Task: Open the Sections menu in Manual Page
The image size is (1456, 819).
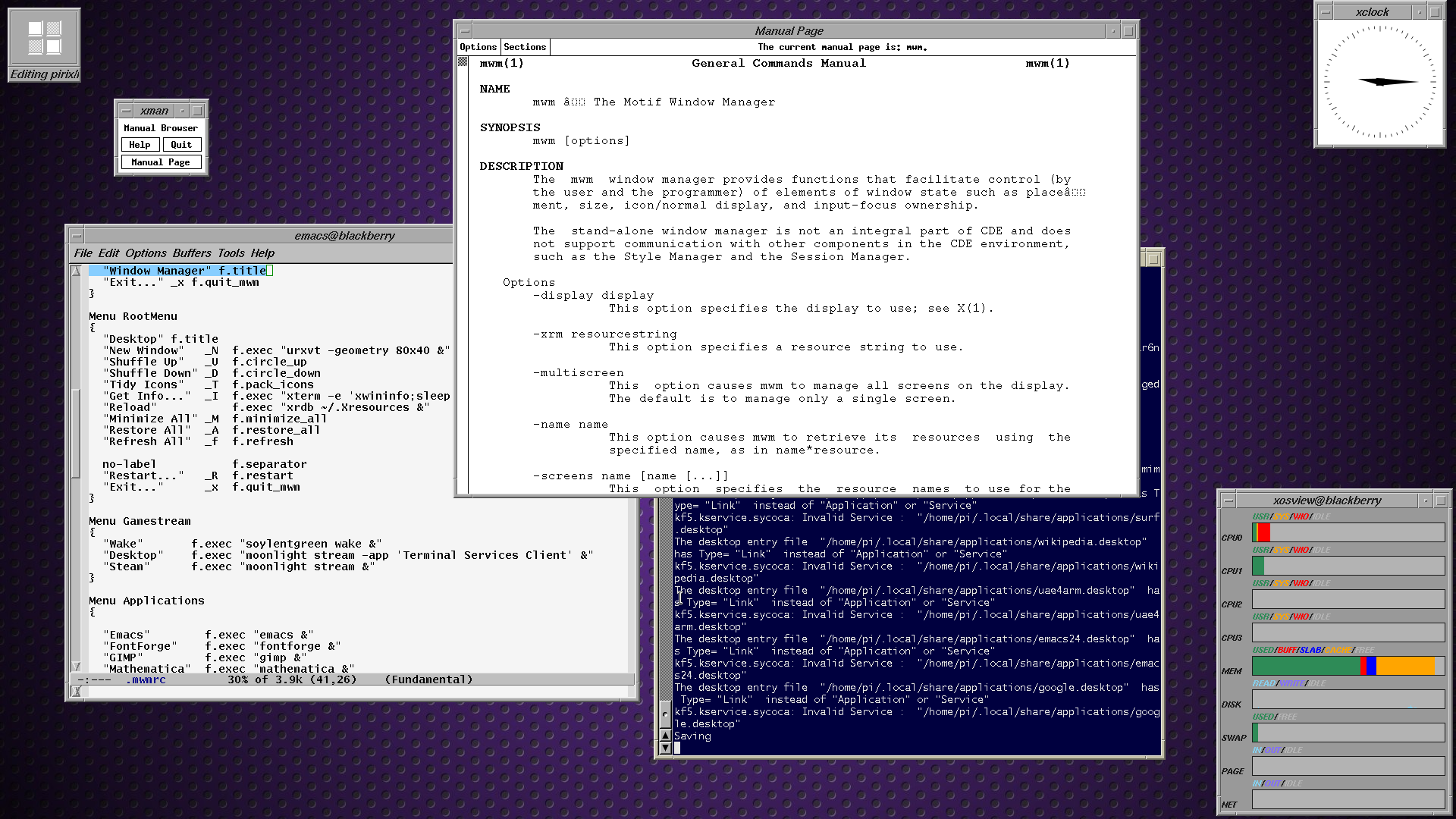Action: coord(524,47)
